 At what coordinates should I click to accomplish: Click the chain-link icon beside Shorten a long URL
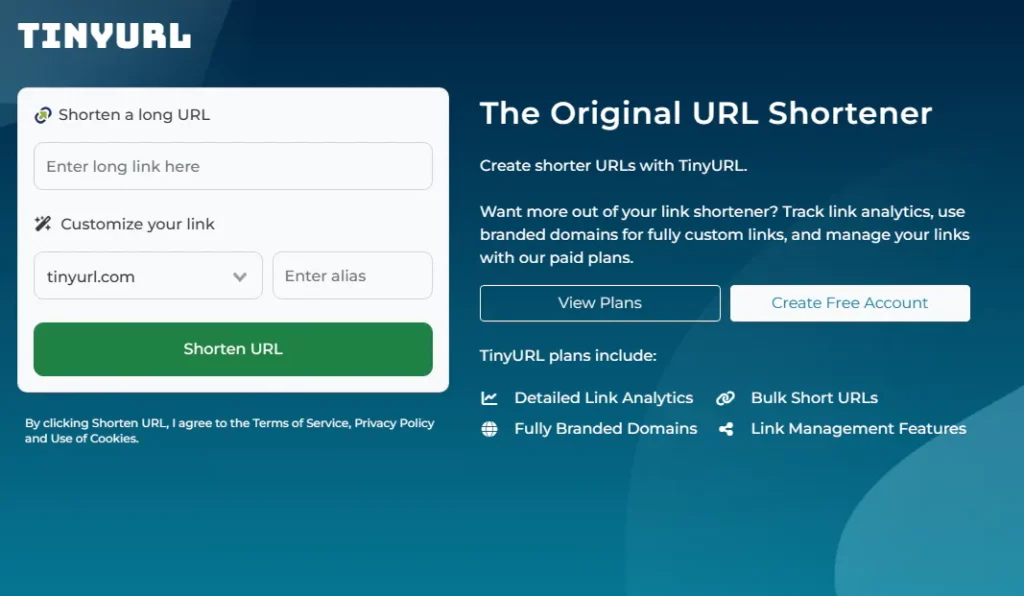[x=42, y=115]
